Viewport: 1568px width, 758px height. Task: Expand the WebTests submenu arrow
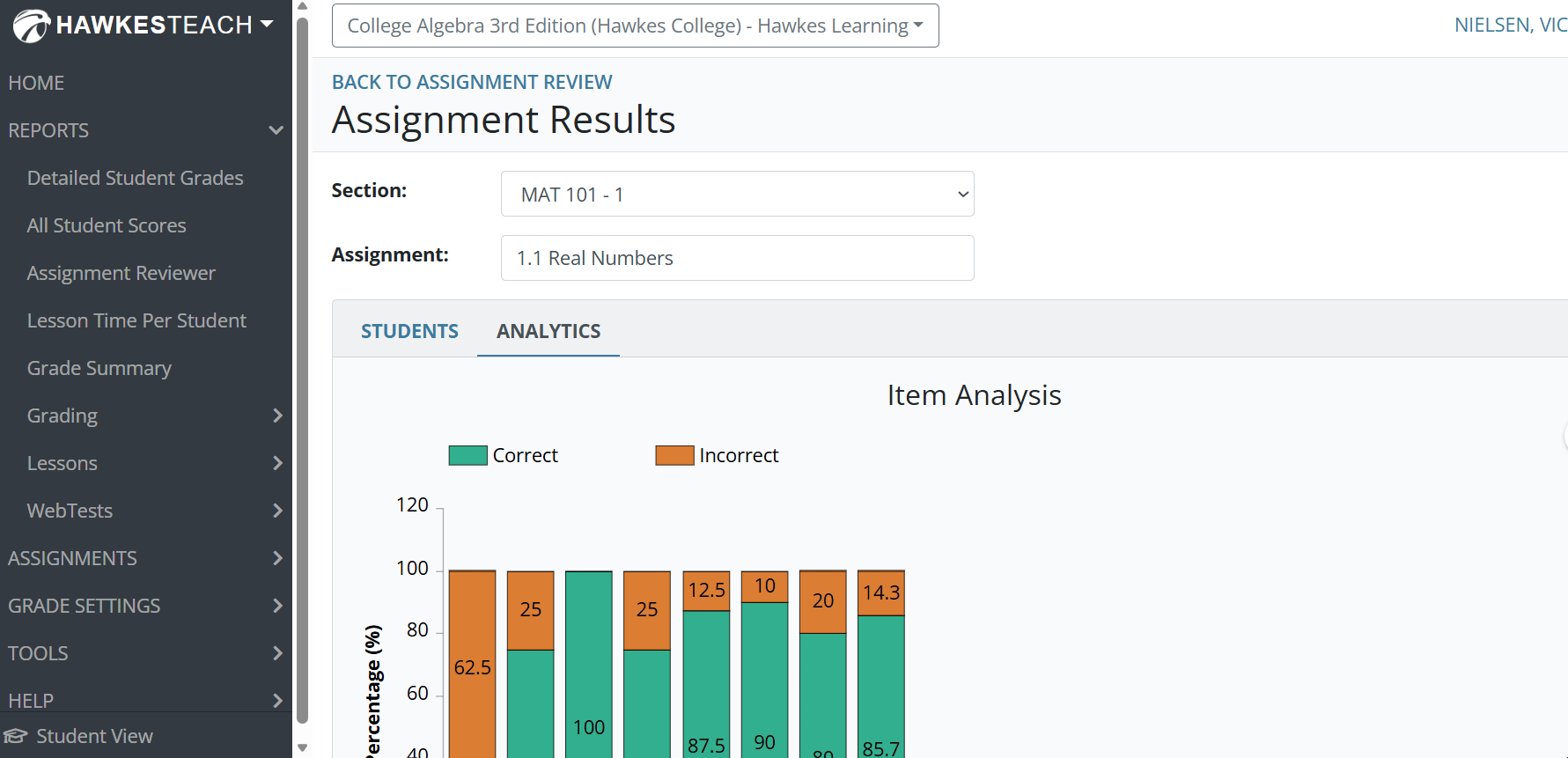[277, 511]
